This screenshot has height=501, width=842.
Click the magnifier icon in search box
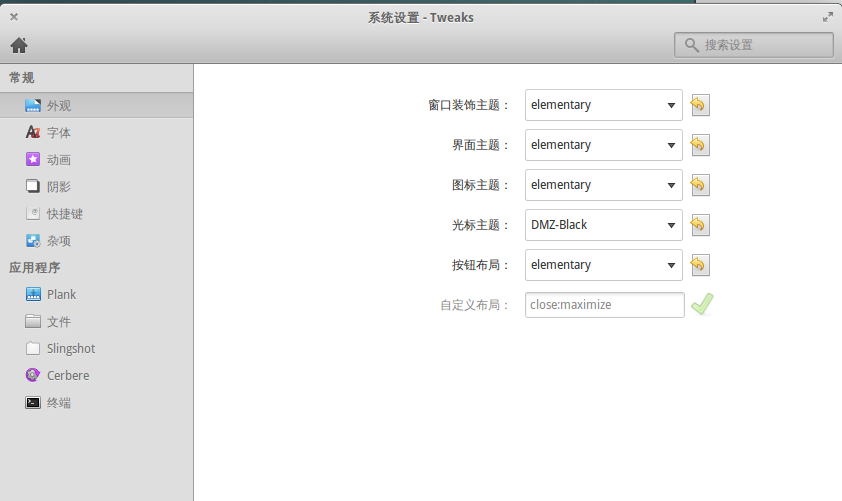[692, 45]
